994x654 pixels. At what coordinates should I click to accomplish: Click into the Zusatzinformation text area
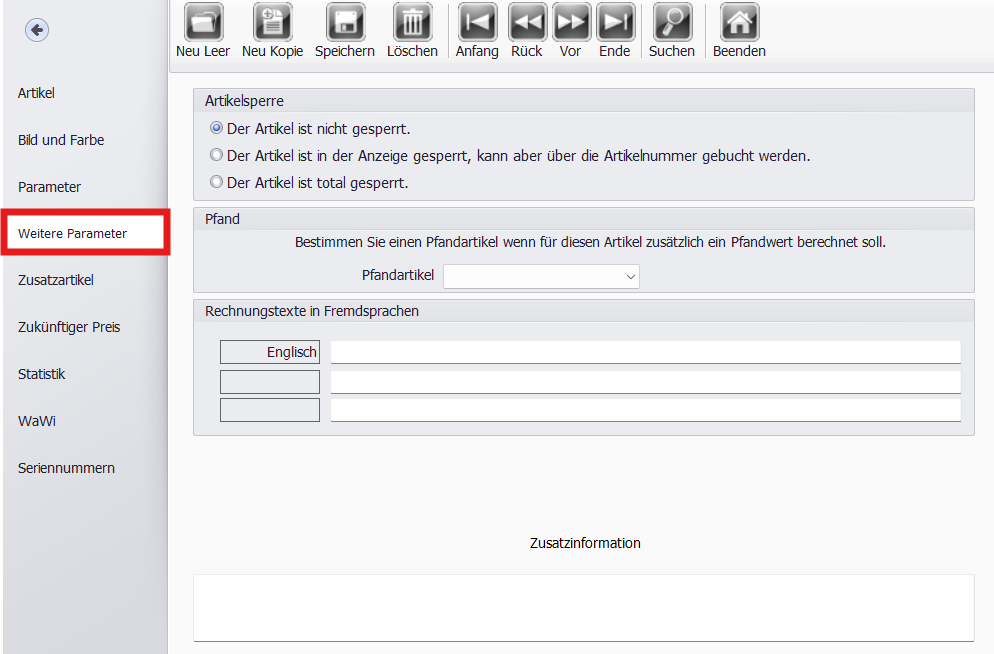point(583,606)
